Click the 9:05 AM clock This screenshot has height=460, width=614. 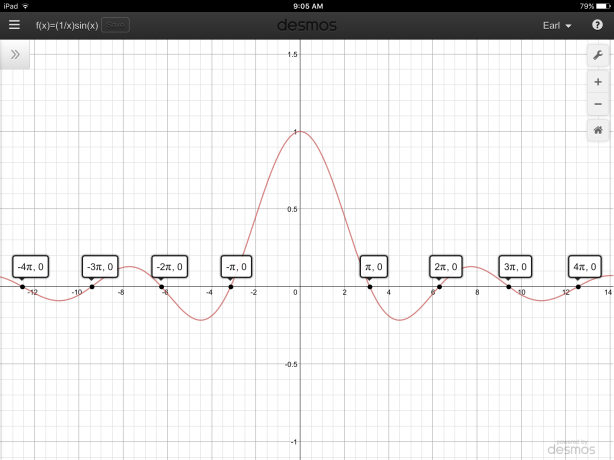click(x=308, y=6)
